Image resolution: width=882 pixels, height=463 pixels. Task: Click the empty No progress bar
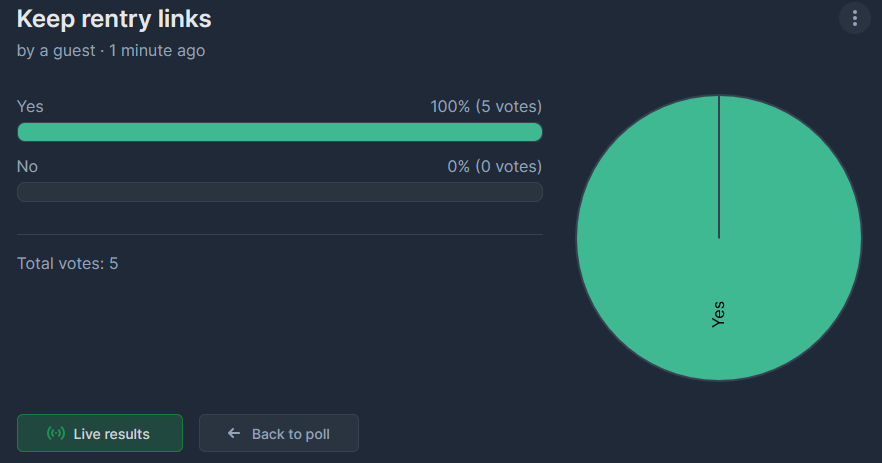point(280,192)
